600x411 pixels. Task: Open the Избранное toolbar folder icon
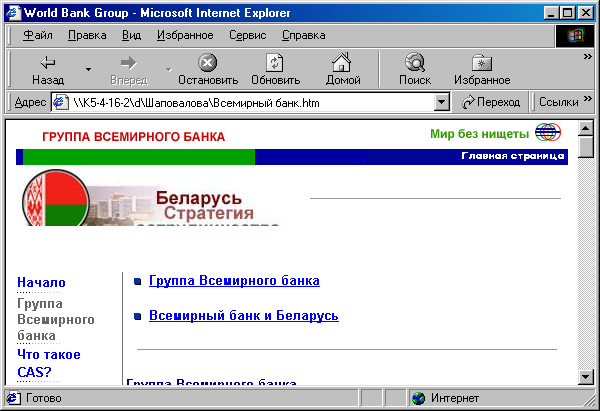[x=482, y=63]
